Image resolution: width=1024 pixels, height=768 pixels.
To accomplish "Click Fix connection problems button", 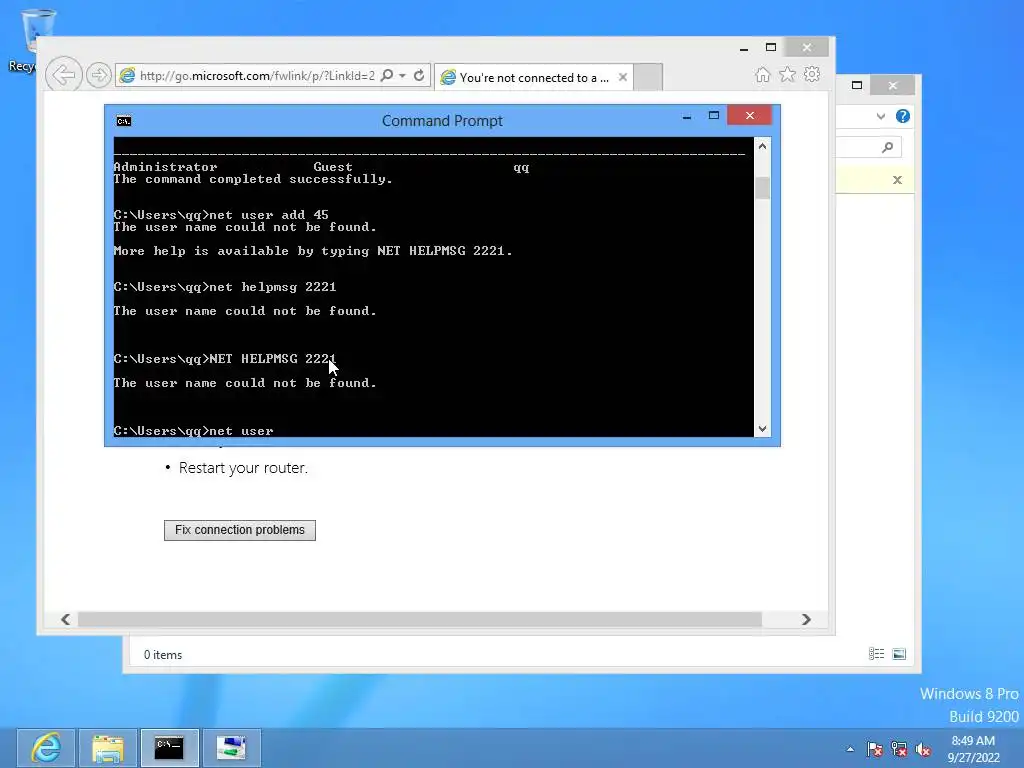I will pos(240,530).
